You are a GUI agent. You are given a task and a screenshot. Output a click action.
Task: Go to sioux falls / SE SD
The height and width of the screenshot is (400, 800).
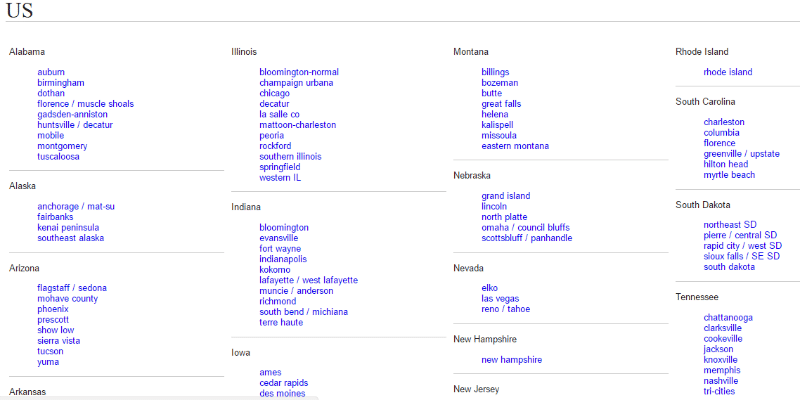point(742,256)
